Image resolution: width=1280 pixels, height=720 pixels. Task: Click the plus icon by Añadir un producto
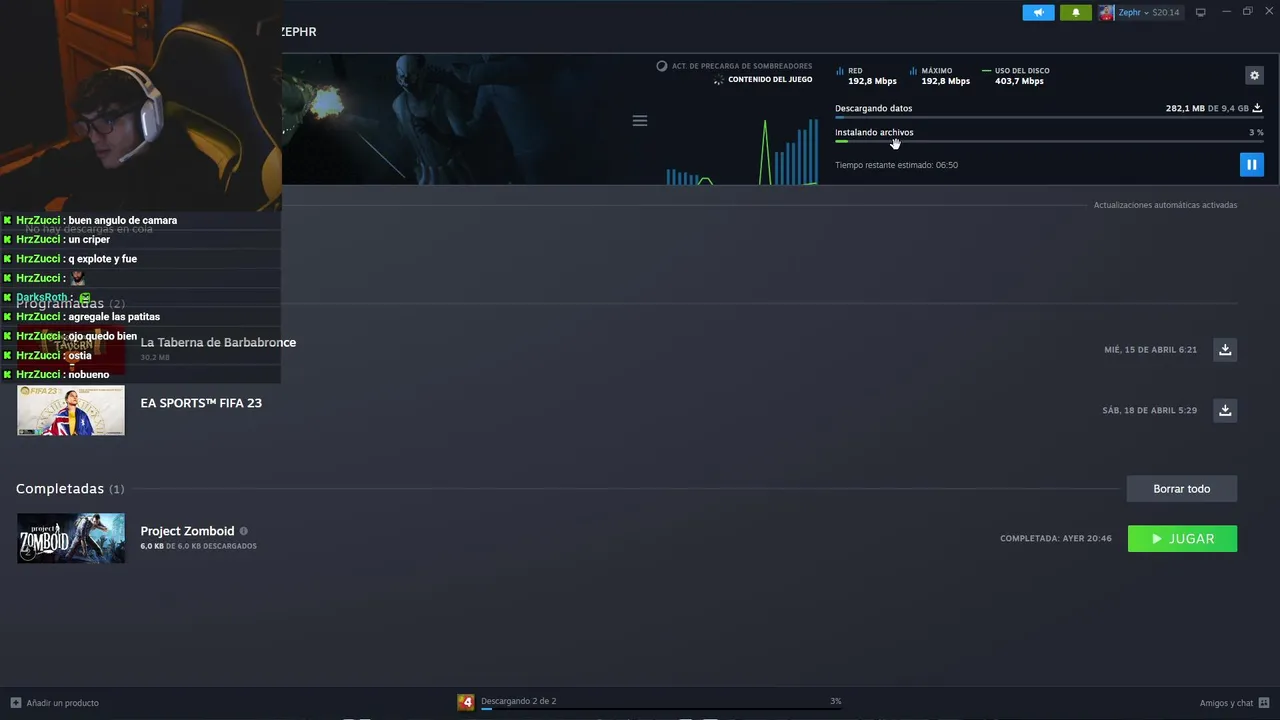(15, 703)
